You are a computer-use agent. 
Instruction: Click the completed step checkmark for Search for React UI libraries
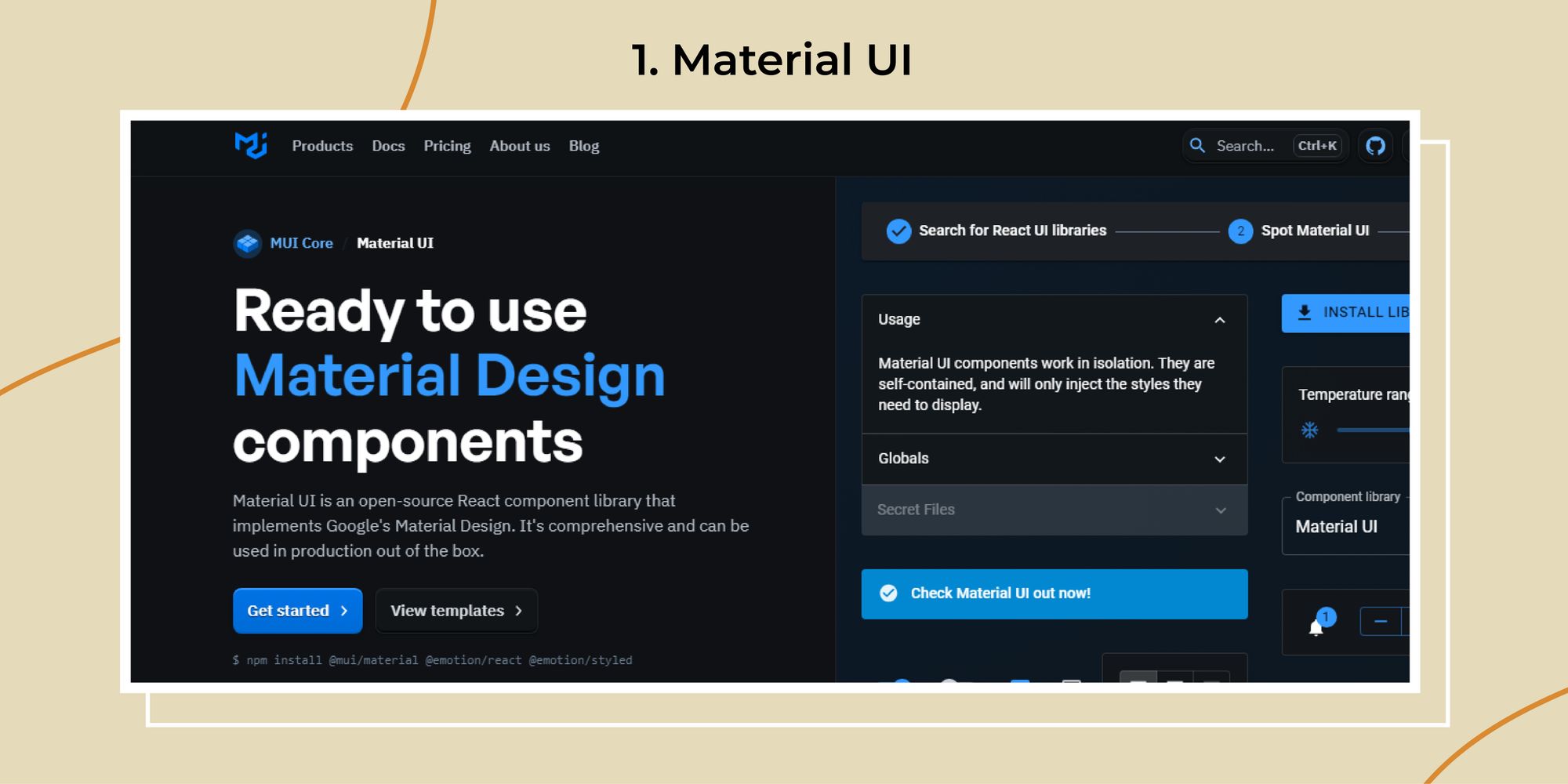pyautogui.click(x=898, y=230)
